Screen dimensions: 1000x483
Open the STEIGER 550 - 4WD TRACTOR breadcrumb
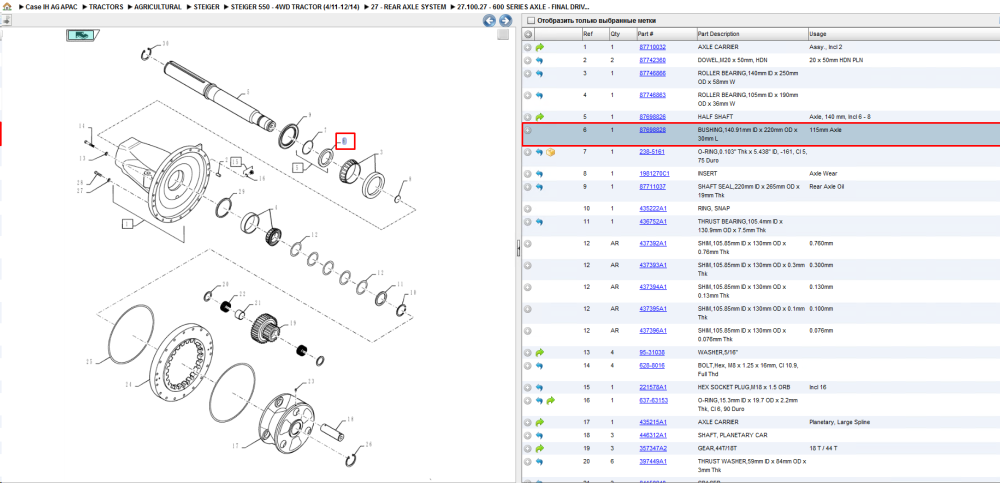(x=293, y=6)
